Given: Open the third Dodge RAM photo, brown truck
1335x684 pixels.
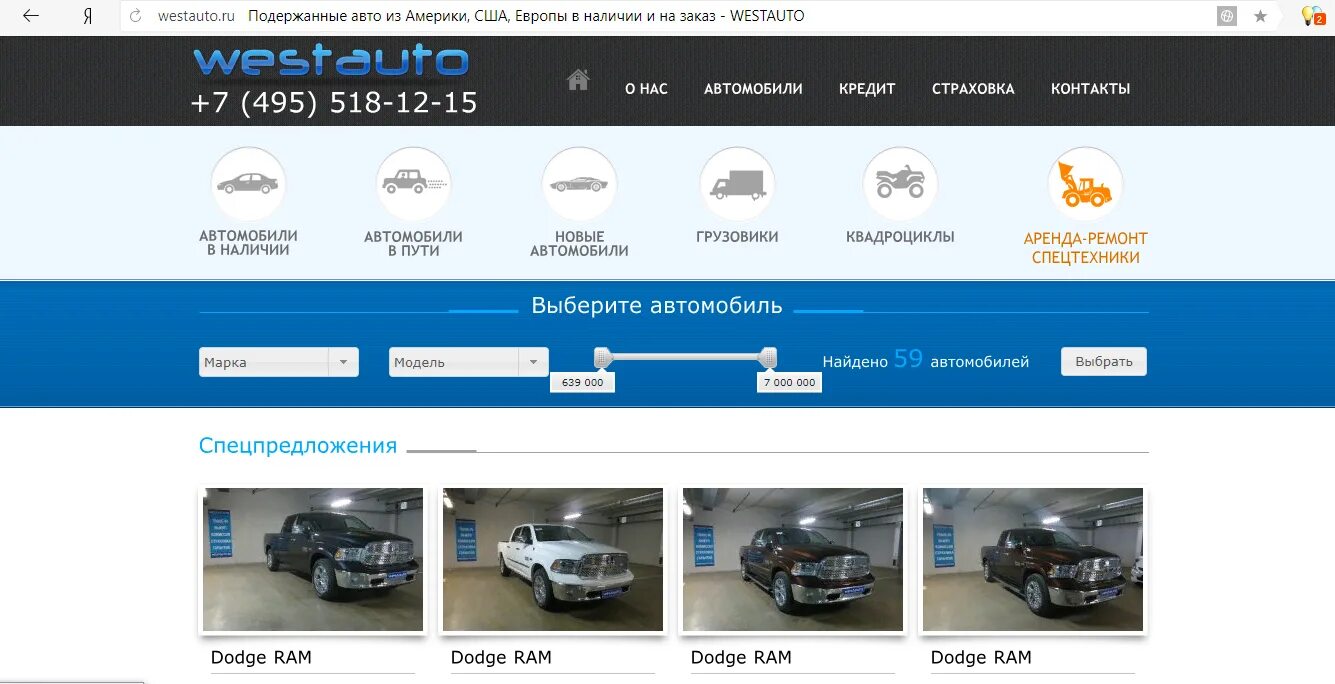Looking at the screenshot, I should [x=793, y=559].
